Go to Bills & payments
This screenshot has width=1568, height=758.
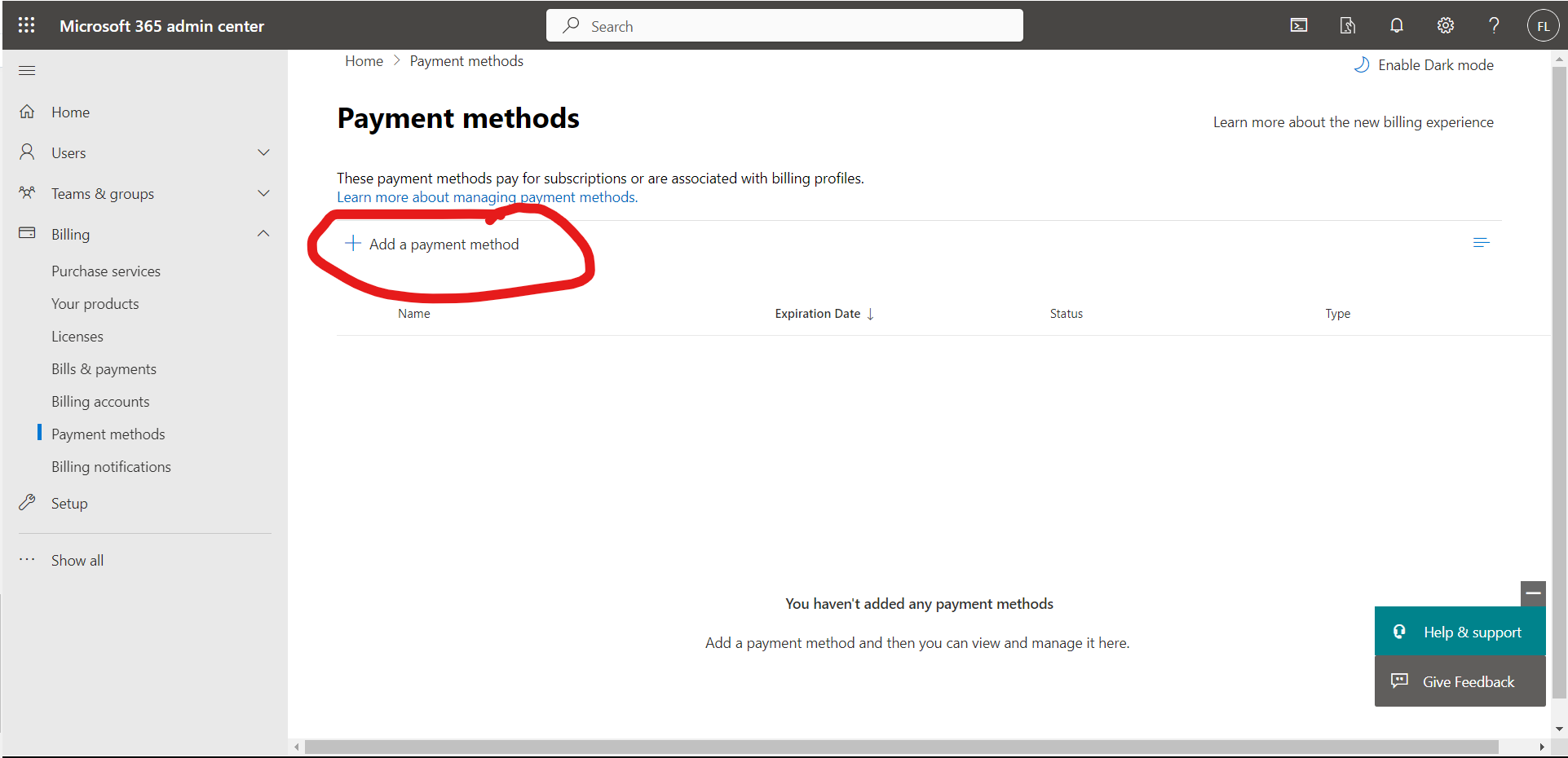click(104, 369)
